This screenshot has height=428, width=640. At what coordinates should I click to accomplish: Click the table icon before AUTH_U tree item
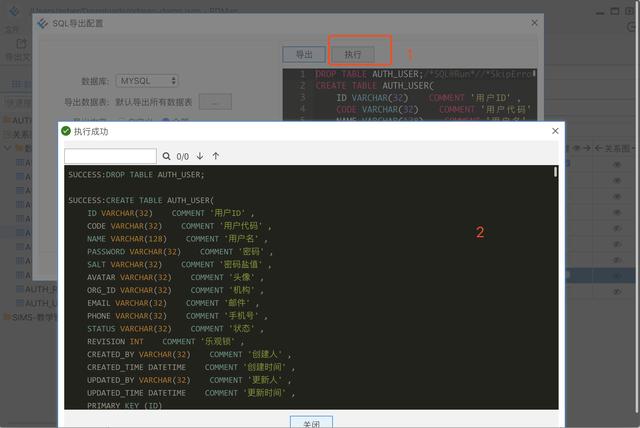pyautogui.click(x=20, y=303)
